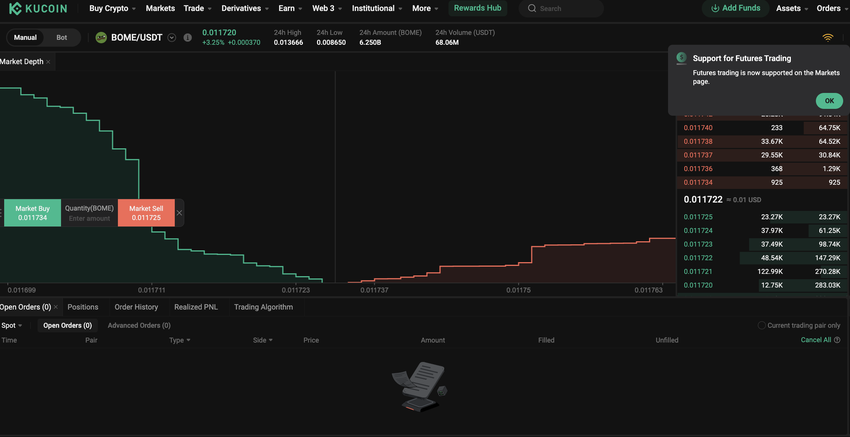
Task: Click the Add Funds button
Action: click(736, 8)
